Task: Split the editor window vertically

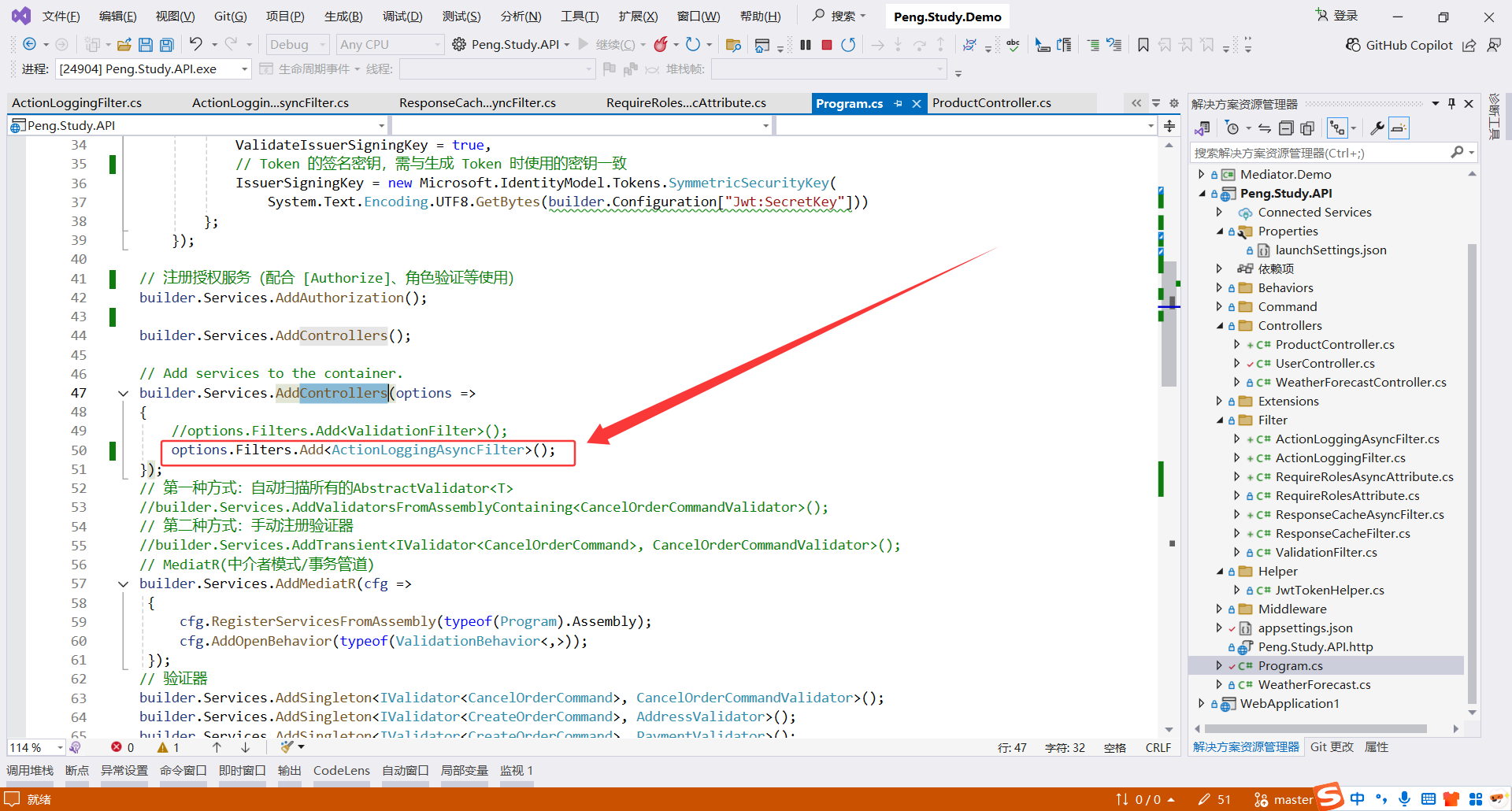Action: [x=1169, y=126]
